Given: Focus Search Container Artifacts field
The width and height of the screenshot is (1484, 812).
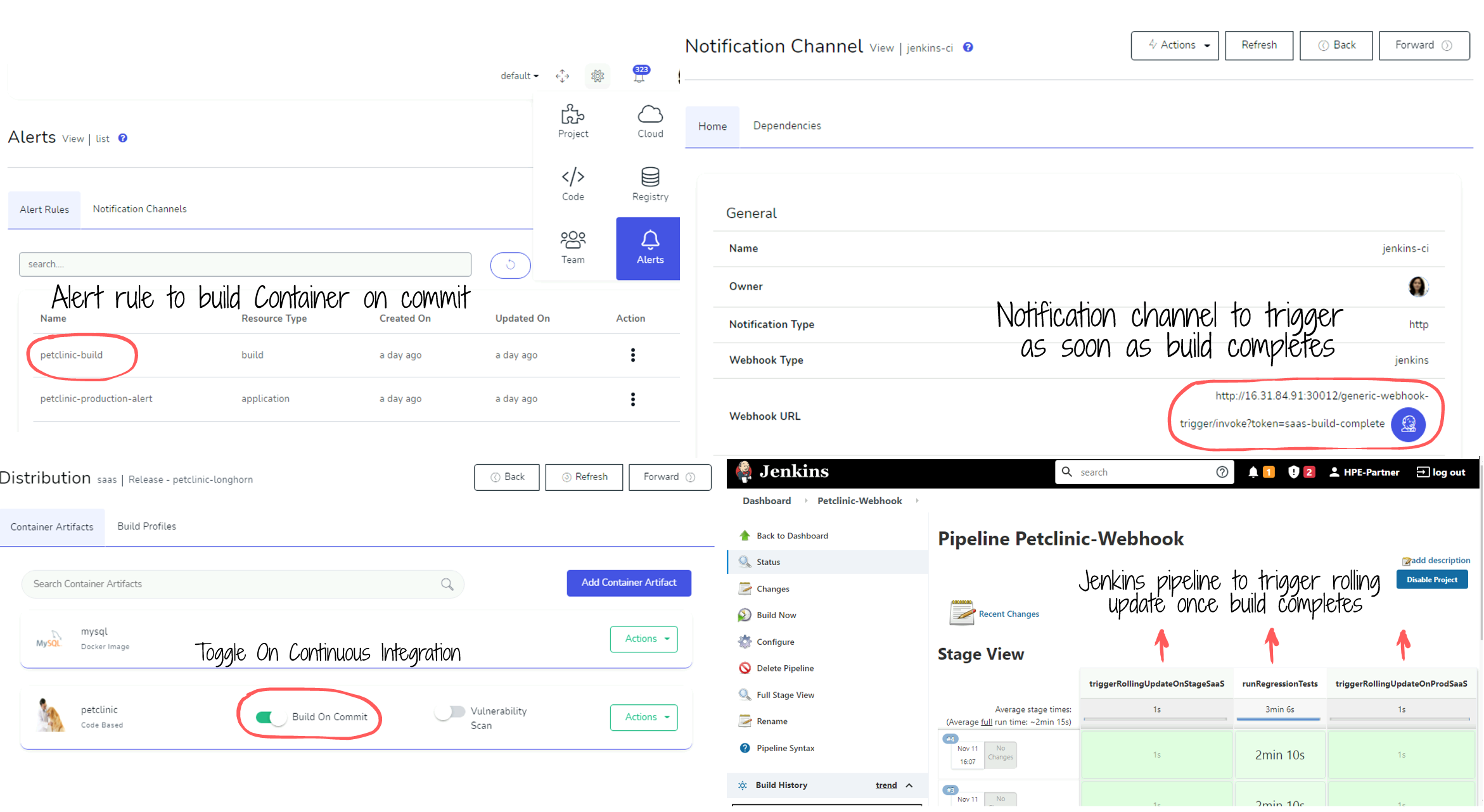Looking at the screenshot, I should [x=243, y=584].
